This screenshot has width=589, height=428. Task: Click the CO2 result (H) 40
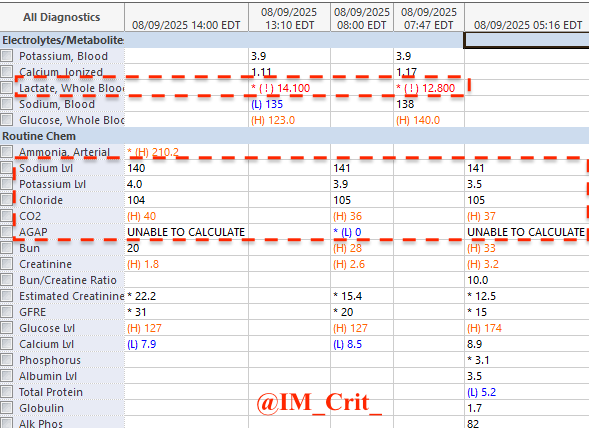(x=142, y=216)
